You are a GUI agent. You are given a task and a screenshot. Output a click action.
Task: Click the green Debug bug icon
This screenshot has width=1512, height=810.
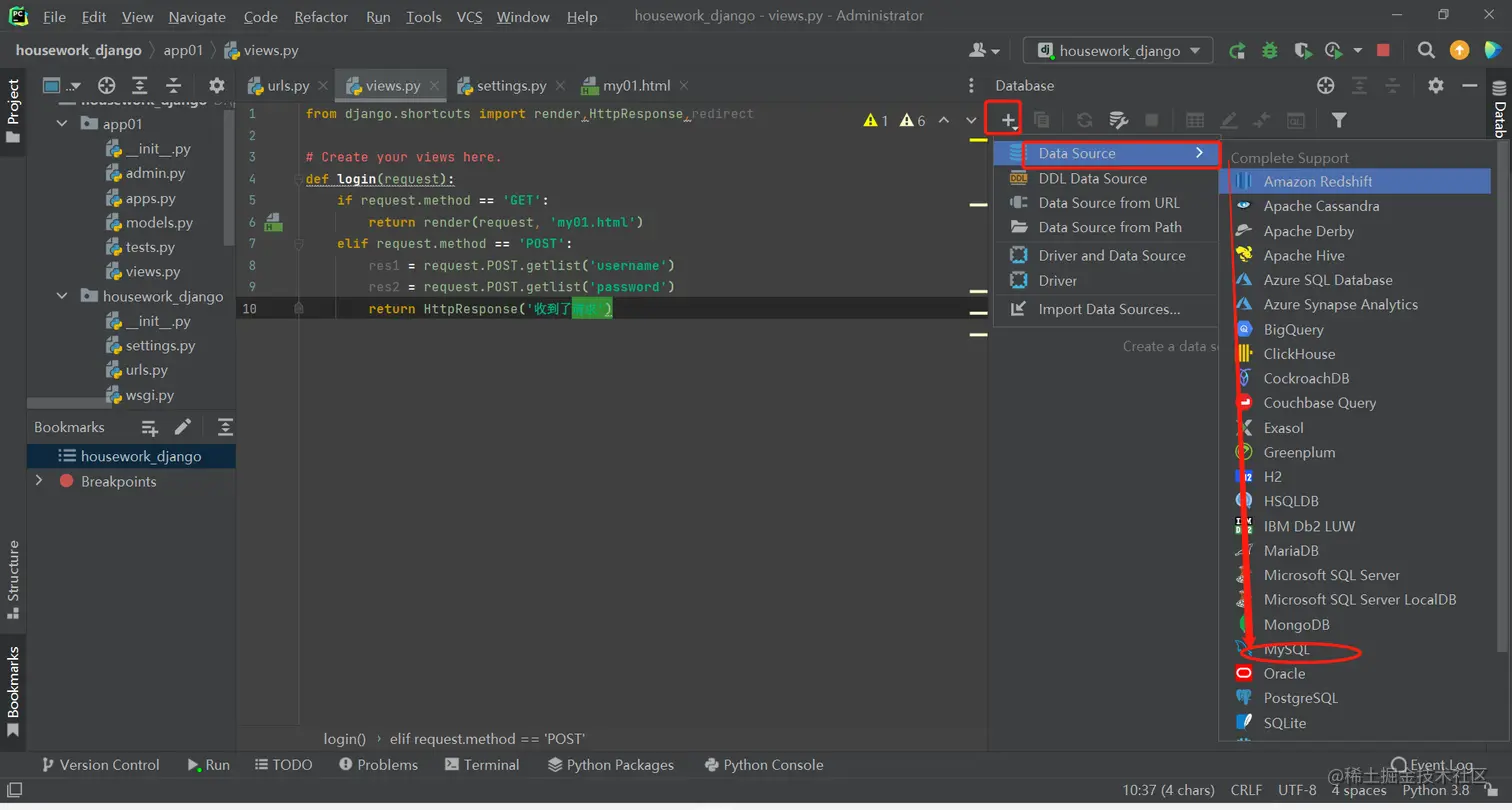click(x=1270, y=50)
